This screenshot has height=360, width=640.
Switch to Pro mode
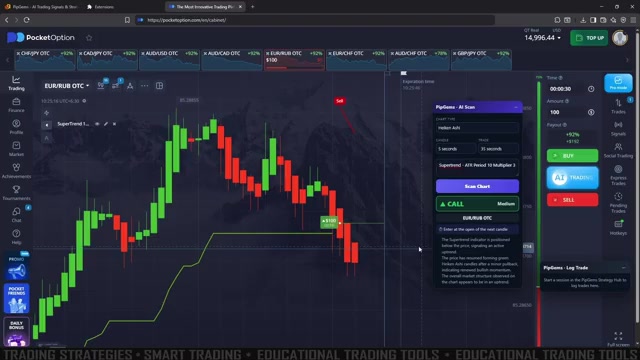tap(618, 83)
